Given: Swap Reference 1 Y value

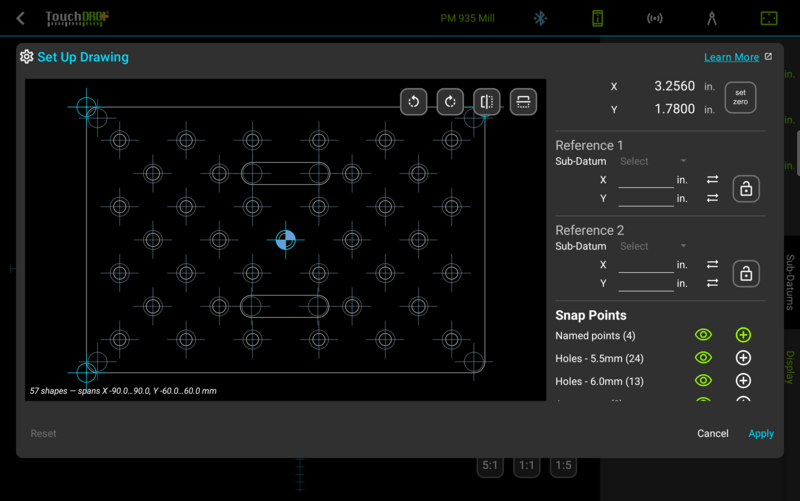Looking at the screenshot, I should [712, 198].
